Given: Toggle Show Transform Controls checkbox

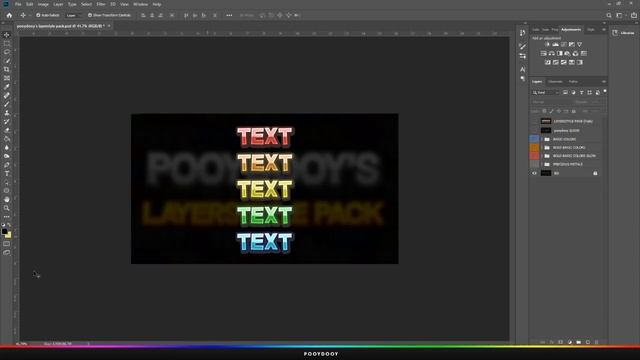Looking at the screenshot, I should (90, 15).
